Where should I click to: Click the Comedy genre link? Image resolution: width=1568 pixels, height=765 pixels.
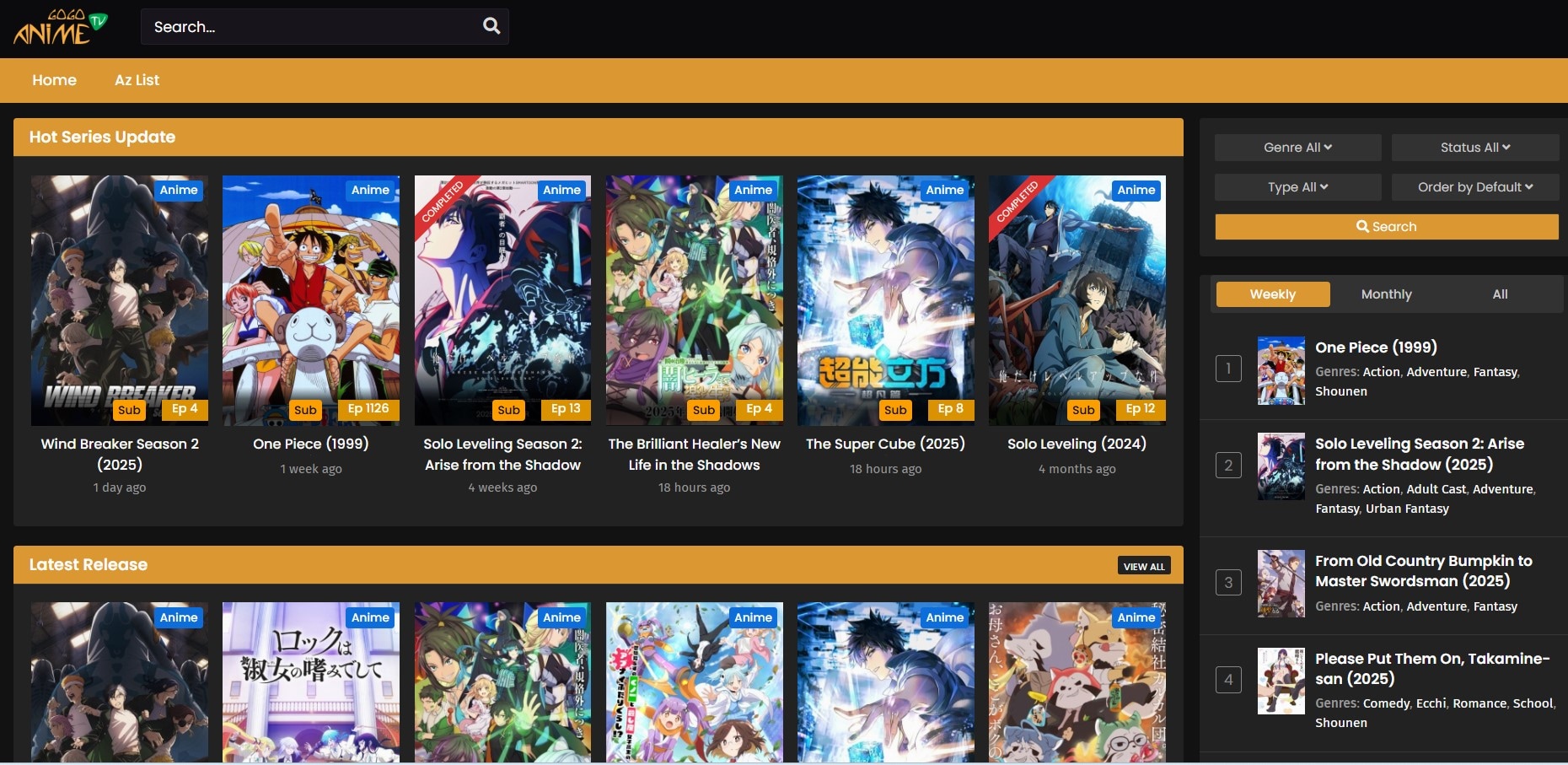1386,703
